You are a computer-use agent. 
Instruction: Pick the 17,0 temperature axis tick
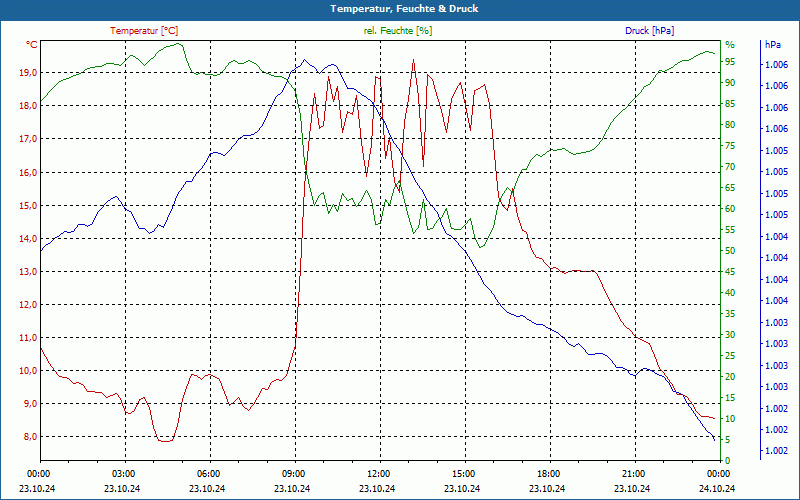pyautogui.click(x=28, y=139)
